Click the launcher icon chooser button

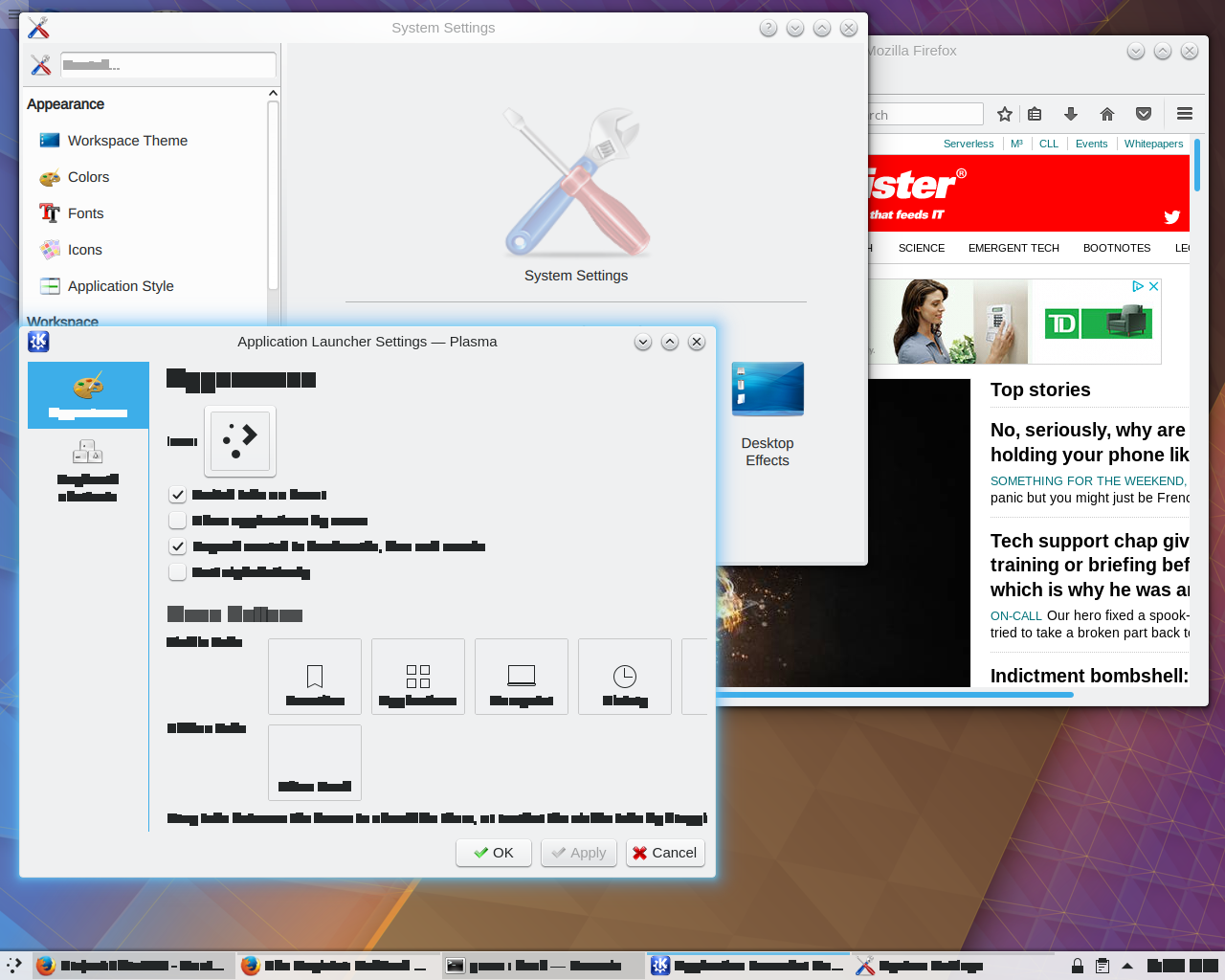click(240, 441)
